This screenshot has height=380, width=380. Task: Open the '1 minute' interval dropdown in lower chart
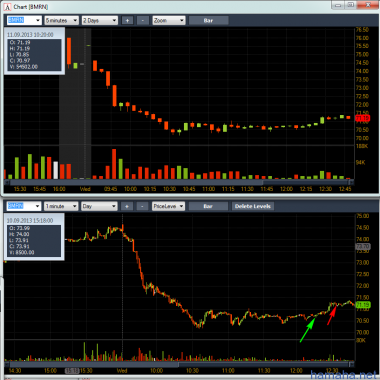click(x=61, y=206)
